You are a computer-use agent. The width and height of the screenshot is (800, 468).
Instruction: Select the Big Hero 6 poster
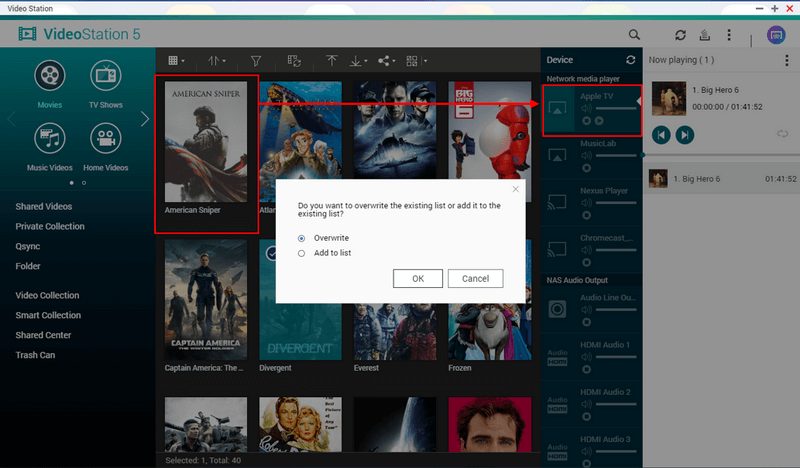490,130
